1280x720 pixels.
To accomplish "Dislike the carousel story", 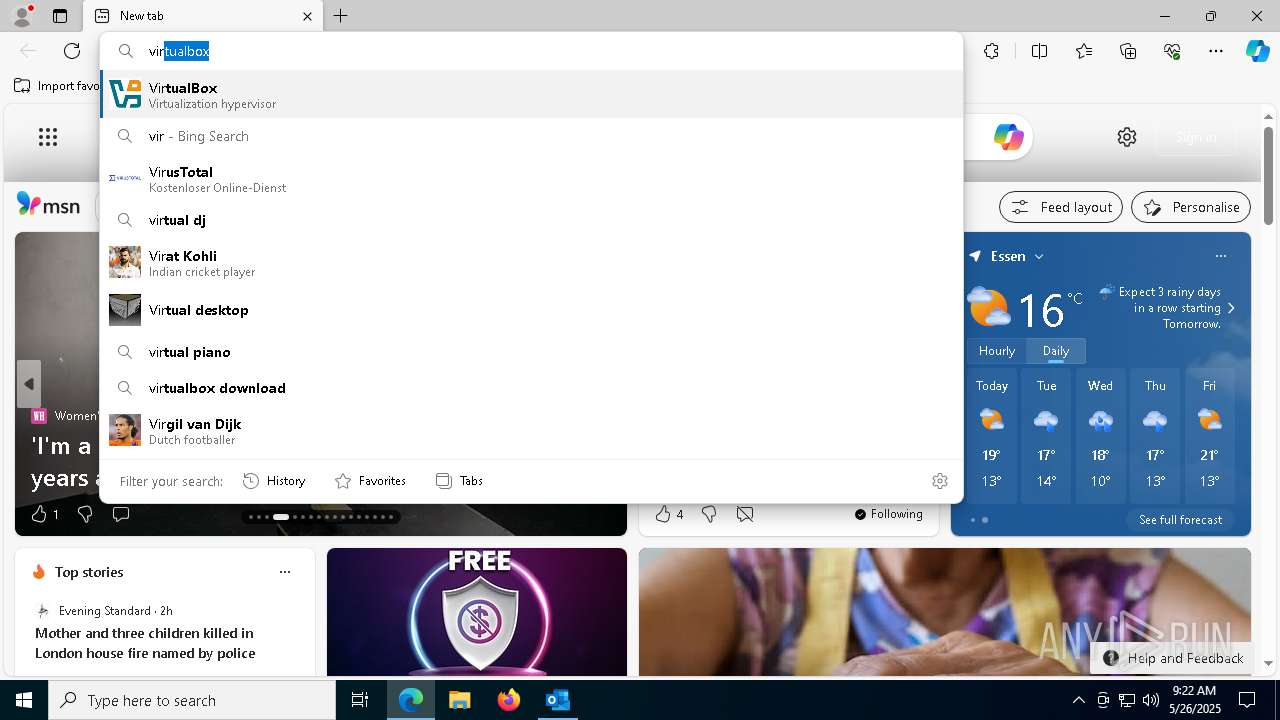I will pyautogui.click(x=85, y=514).
